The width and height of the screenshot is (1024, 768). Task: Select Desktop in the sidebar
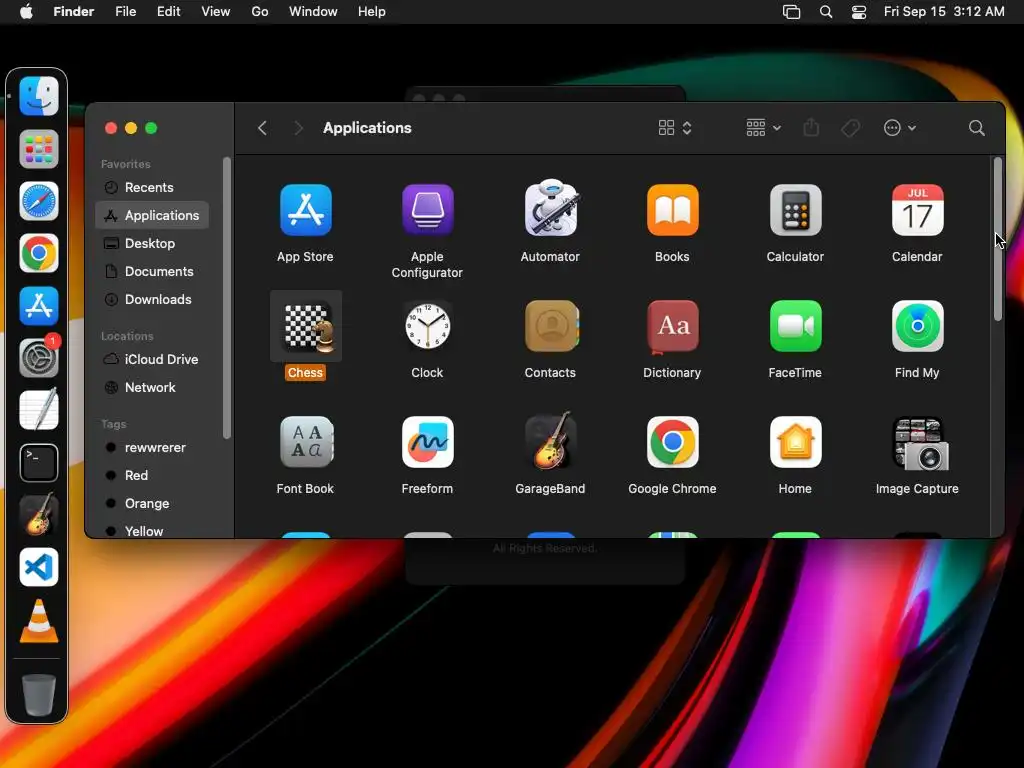click(152, 244)
